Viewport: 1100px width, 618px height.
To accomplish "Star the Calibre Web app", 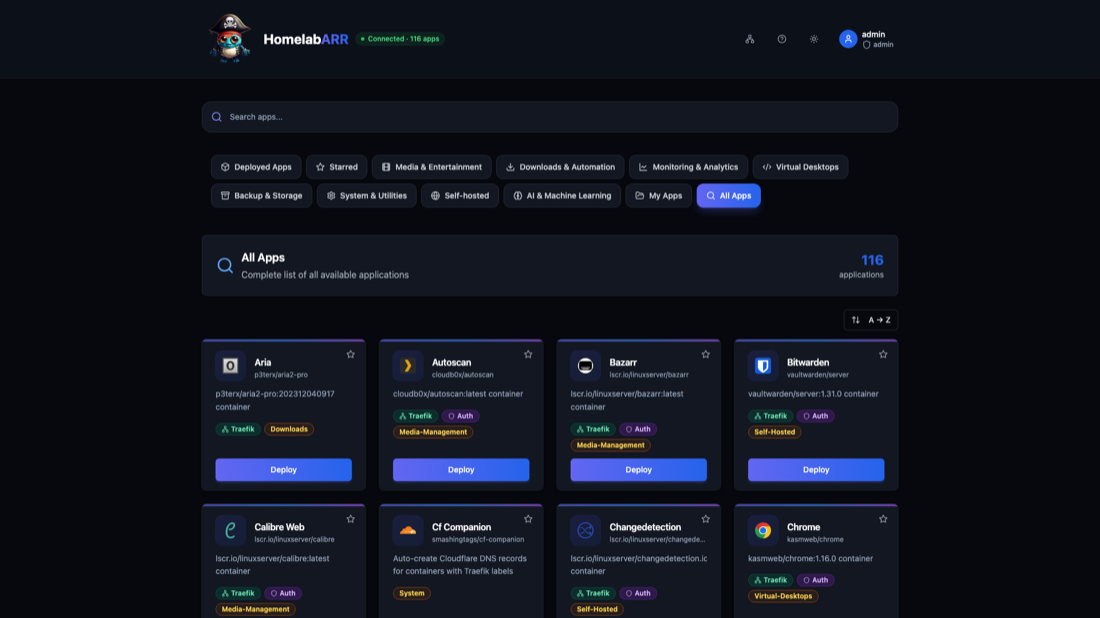I will point(351,519).
